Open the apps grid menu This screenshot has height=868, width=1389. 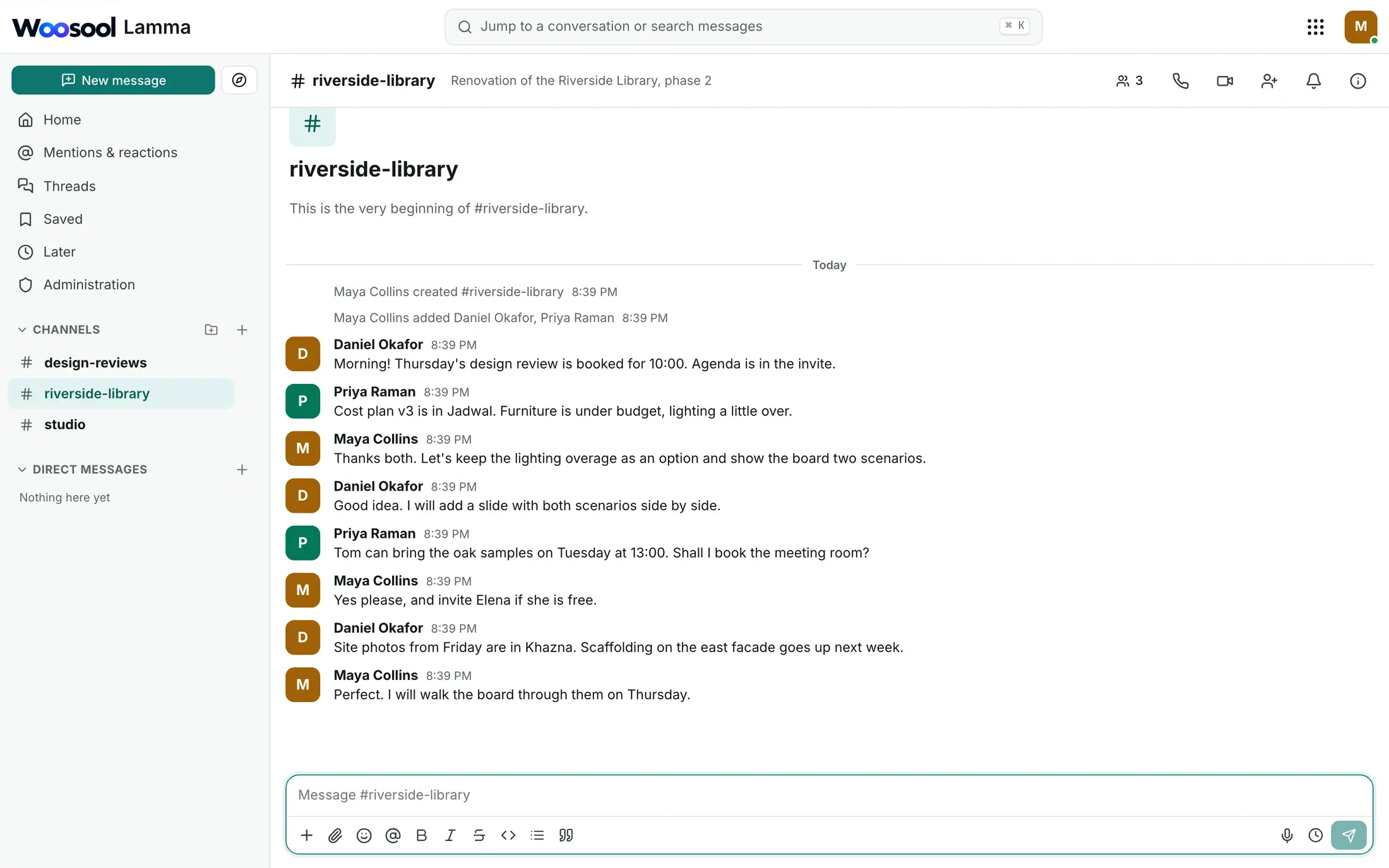click(1315, 27)
